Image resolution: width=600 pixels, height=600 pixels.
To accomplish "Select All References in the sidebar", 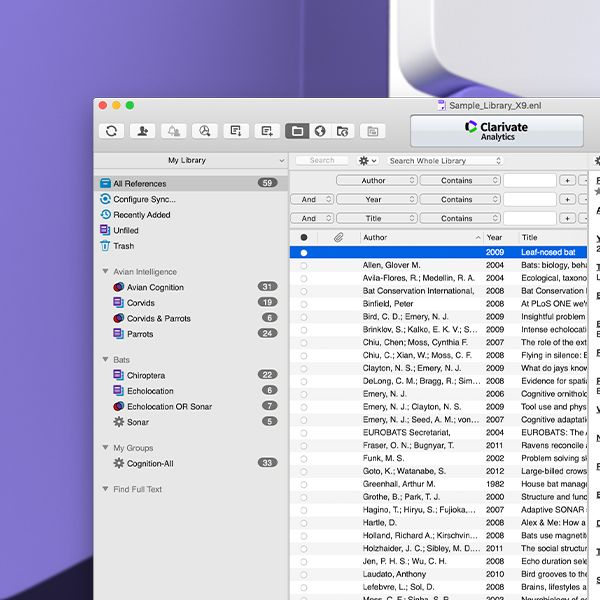I will tap(190, 183).
